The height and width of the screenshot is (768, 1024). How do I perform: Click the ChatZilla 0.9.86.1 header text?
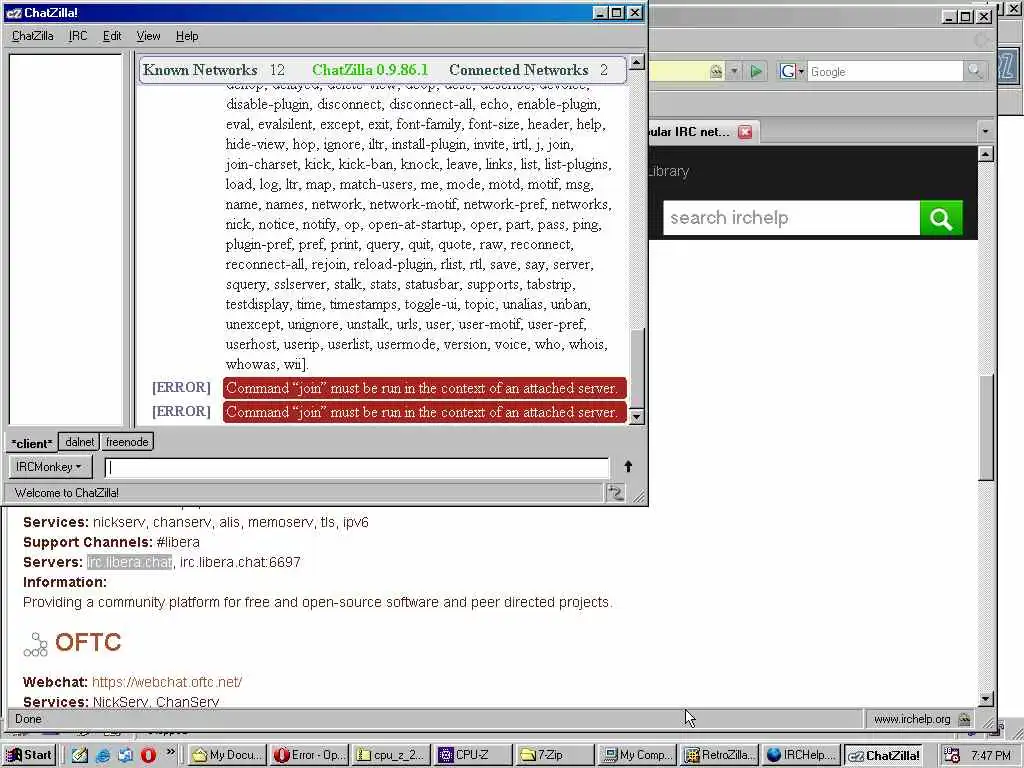[370, 70]
